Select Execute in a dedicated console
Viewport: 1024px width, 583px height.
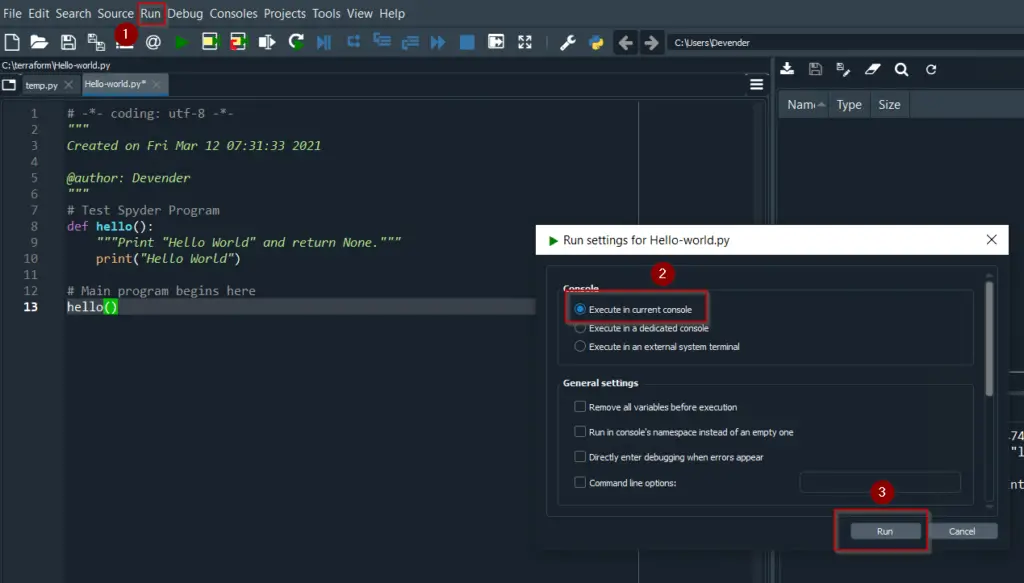[580, 328]
